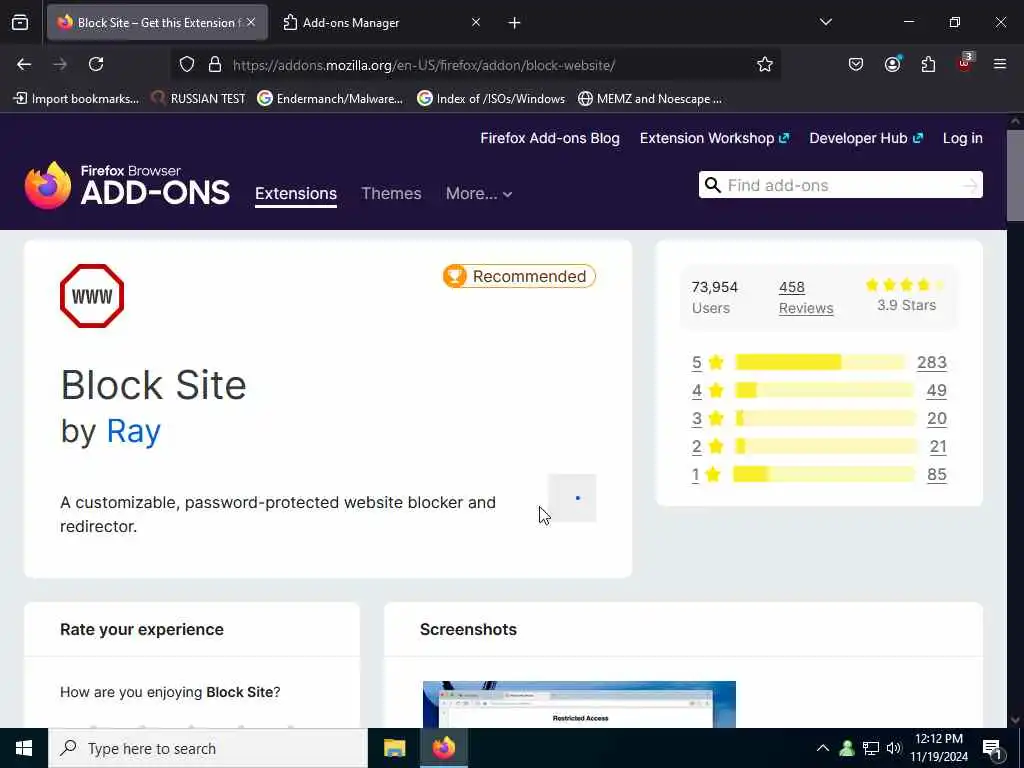Open the 85 one-star reviews count
The height and width of the screenshot is (768, 1024).
[x=936, y=474]
